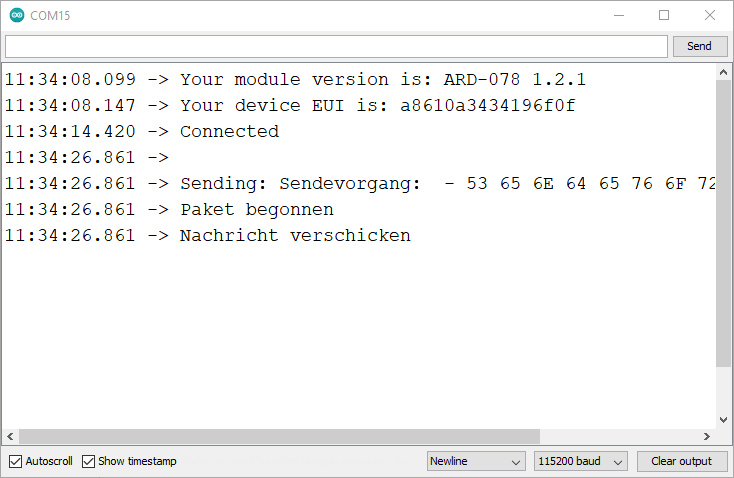Open the Newline line-ending dropdown
This screenshot has height=478, width=734.
point(476,462)
